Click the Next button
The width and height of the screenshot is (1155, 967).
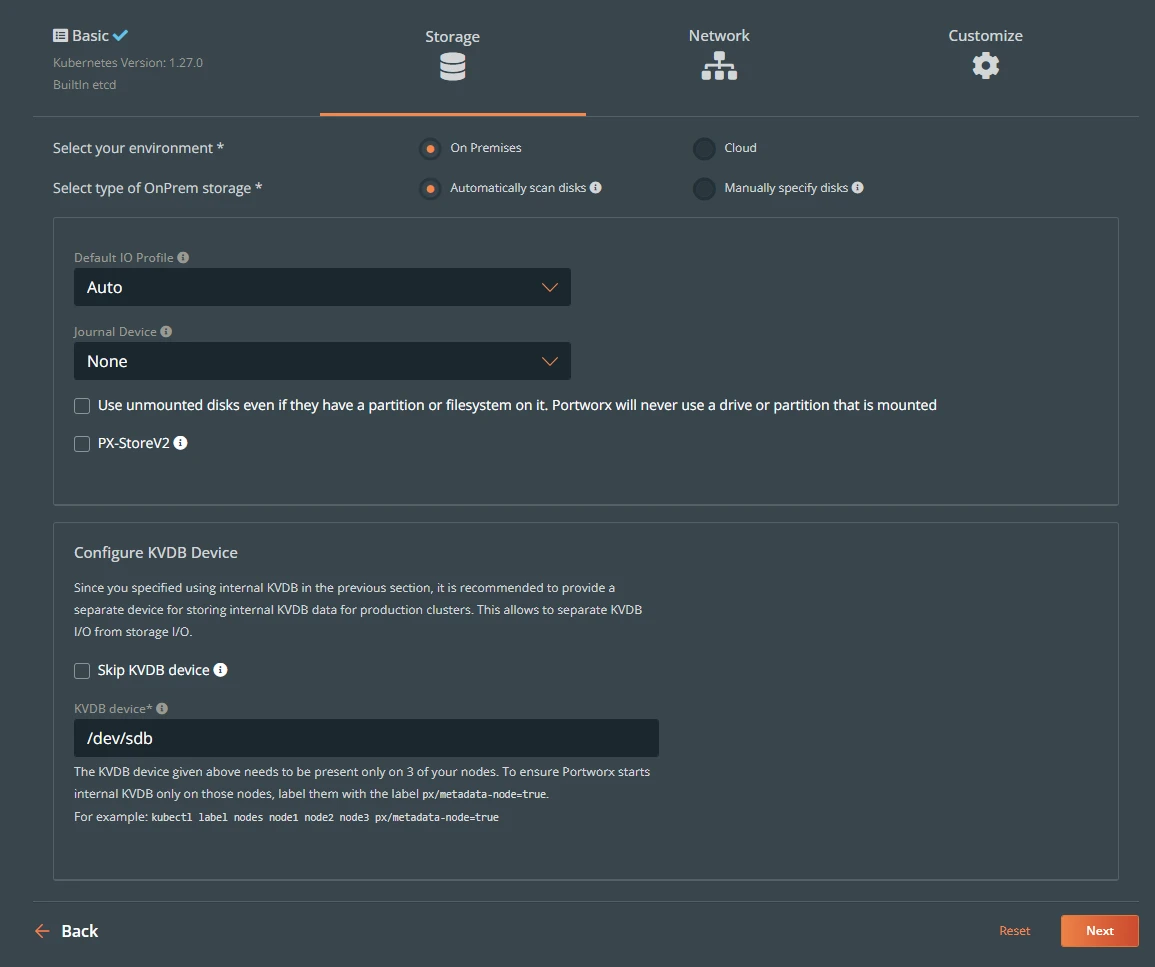tap(1099, 931)
